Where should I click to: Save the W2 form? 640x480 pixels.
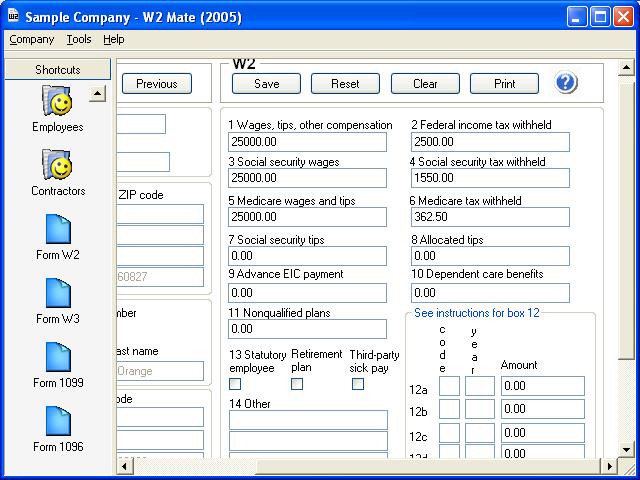pos(267,84)
